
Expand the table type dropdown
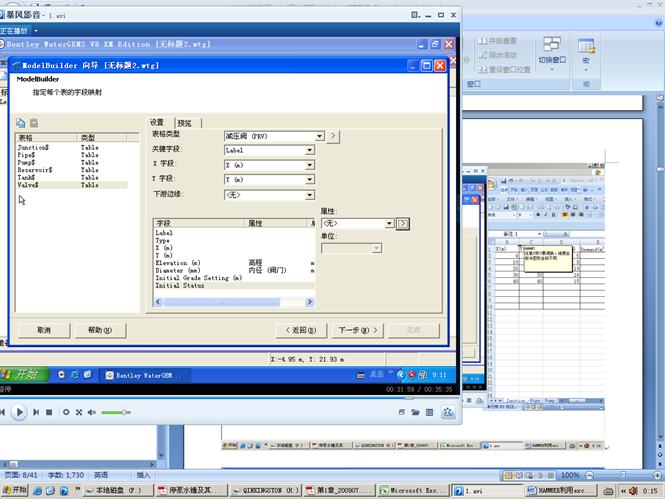(x=319, y=136)
